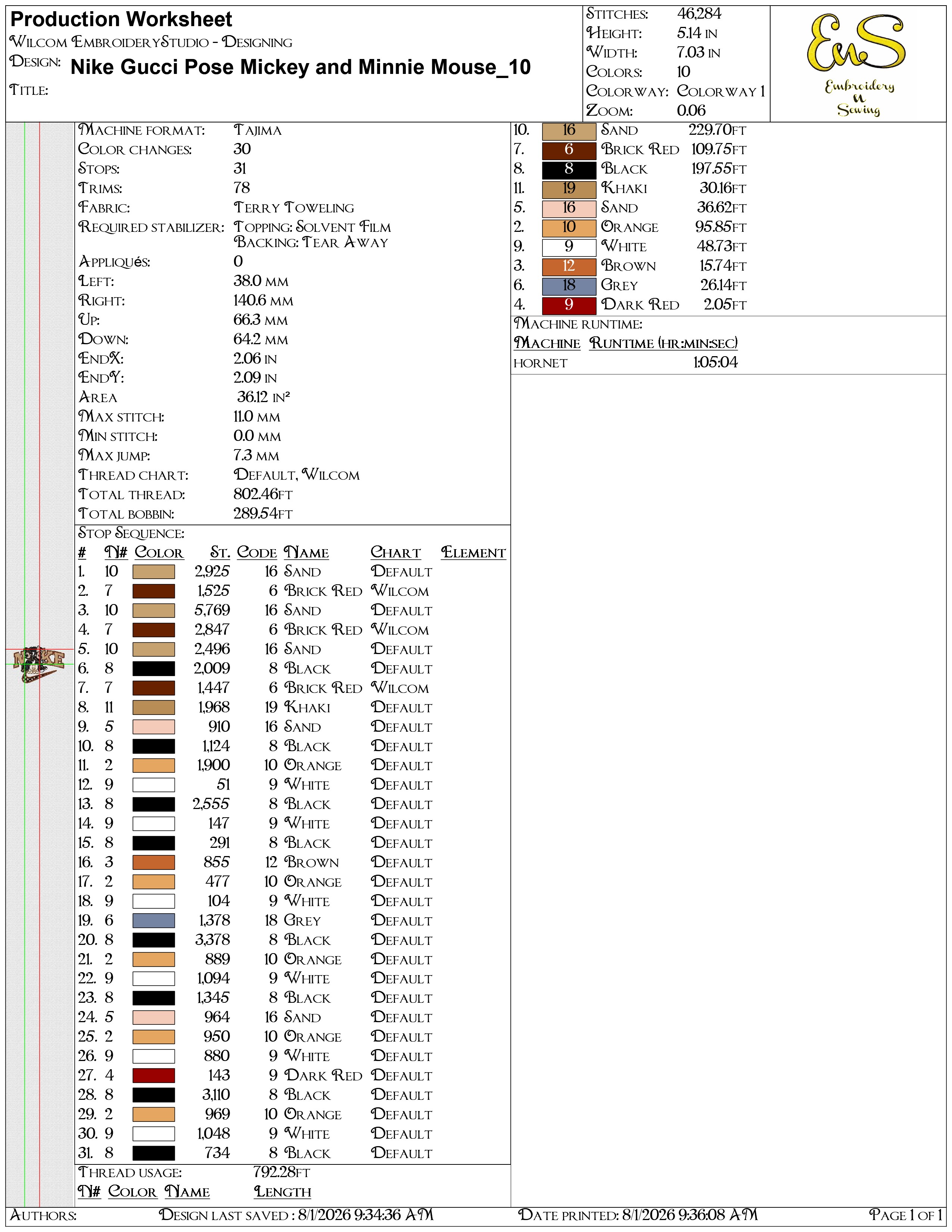Select the Khaki swatch beside 30.16FT
952x1232 pixels.
(569, 189)
